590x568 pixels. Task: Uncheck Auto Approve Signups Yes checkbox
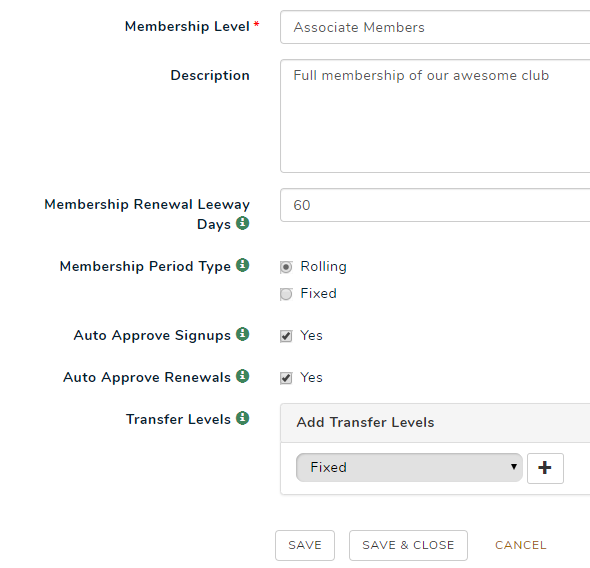[286, 336]
